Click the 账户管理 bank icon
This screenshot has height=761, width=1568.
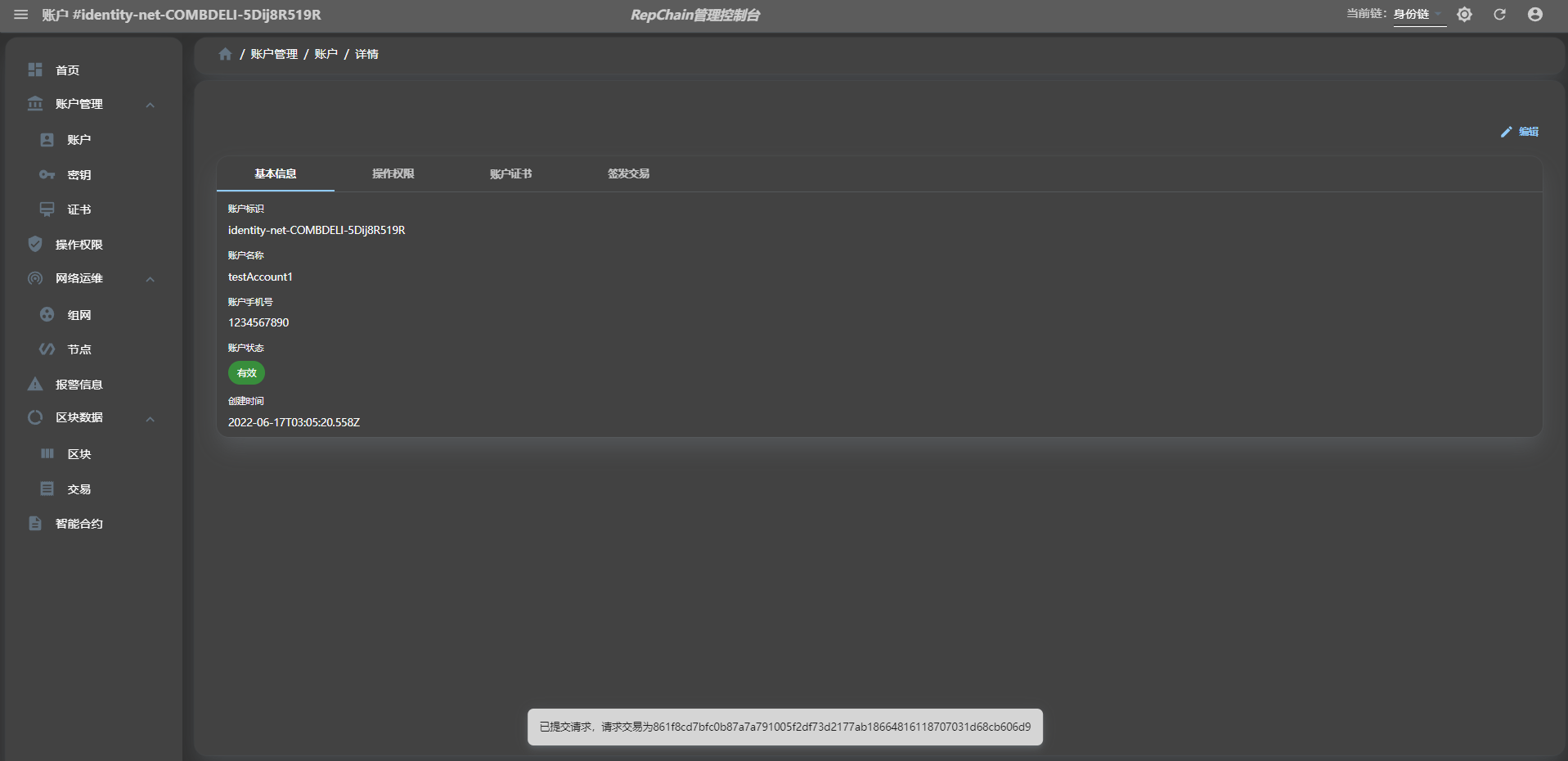click(x=35, y=104)
